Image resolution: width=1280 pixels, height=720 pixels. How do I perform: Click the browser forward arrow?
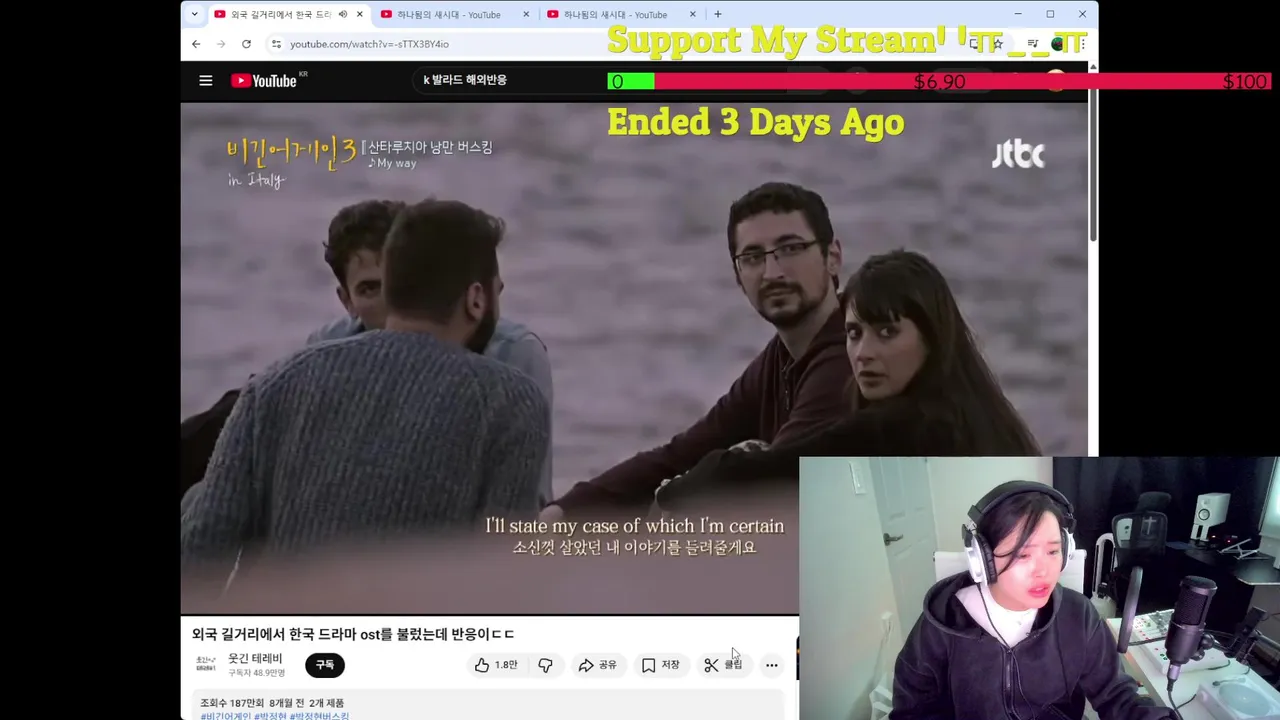pos(221,44)
